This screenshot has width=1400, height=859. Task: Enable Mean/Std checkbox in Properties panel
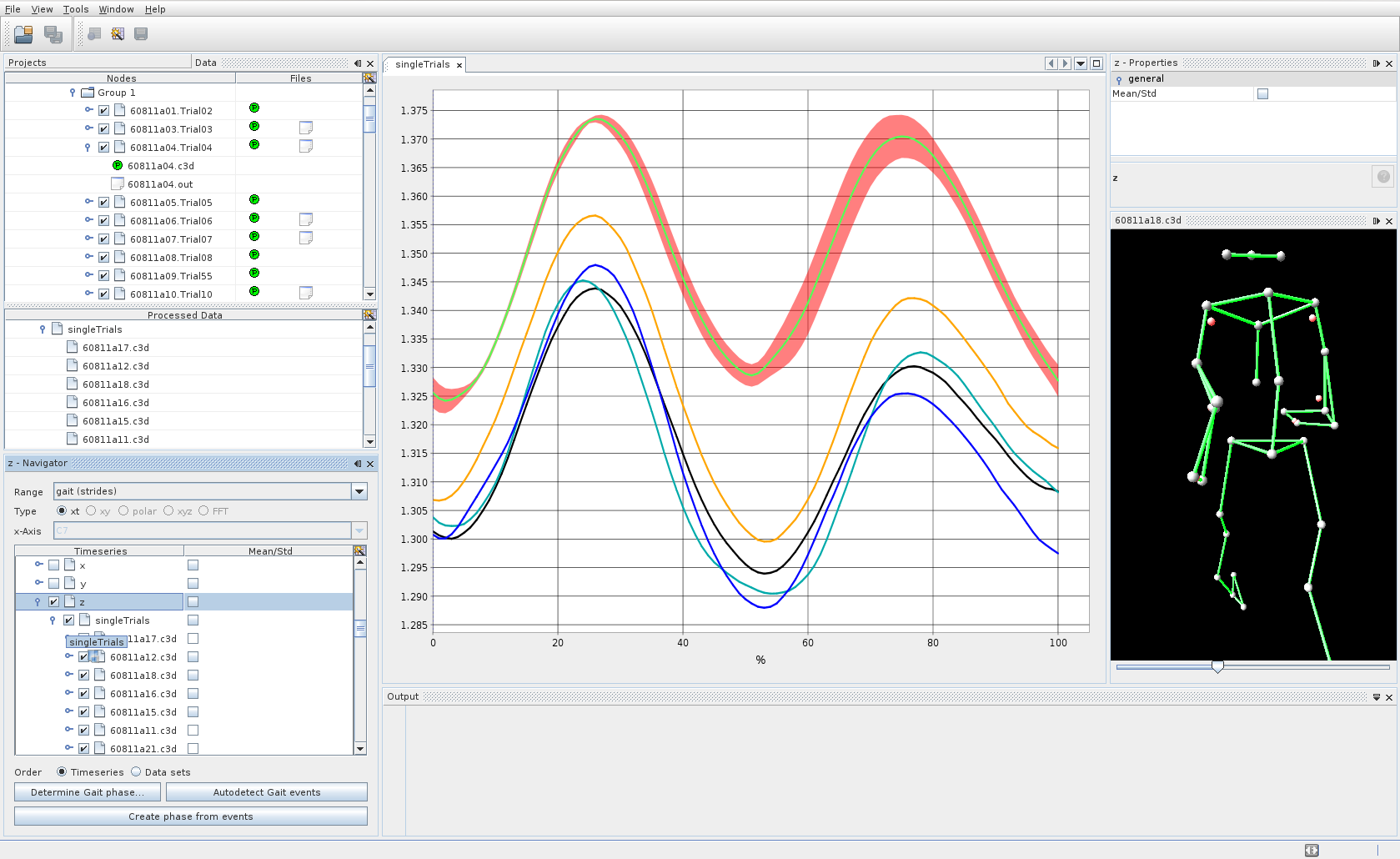pos(1262,94)
